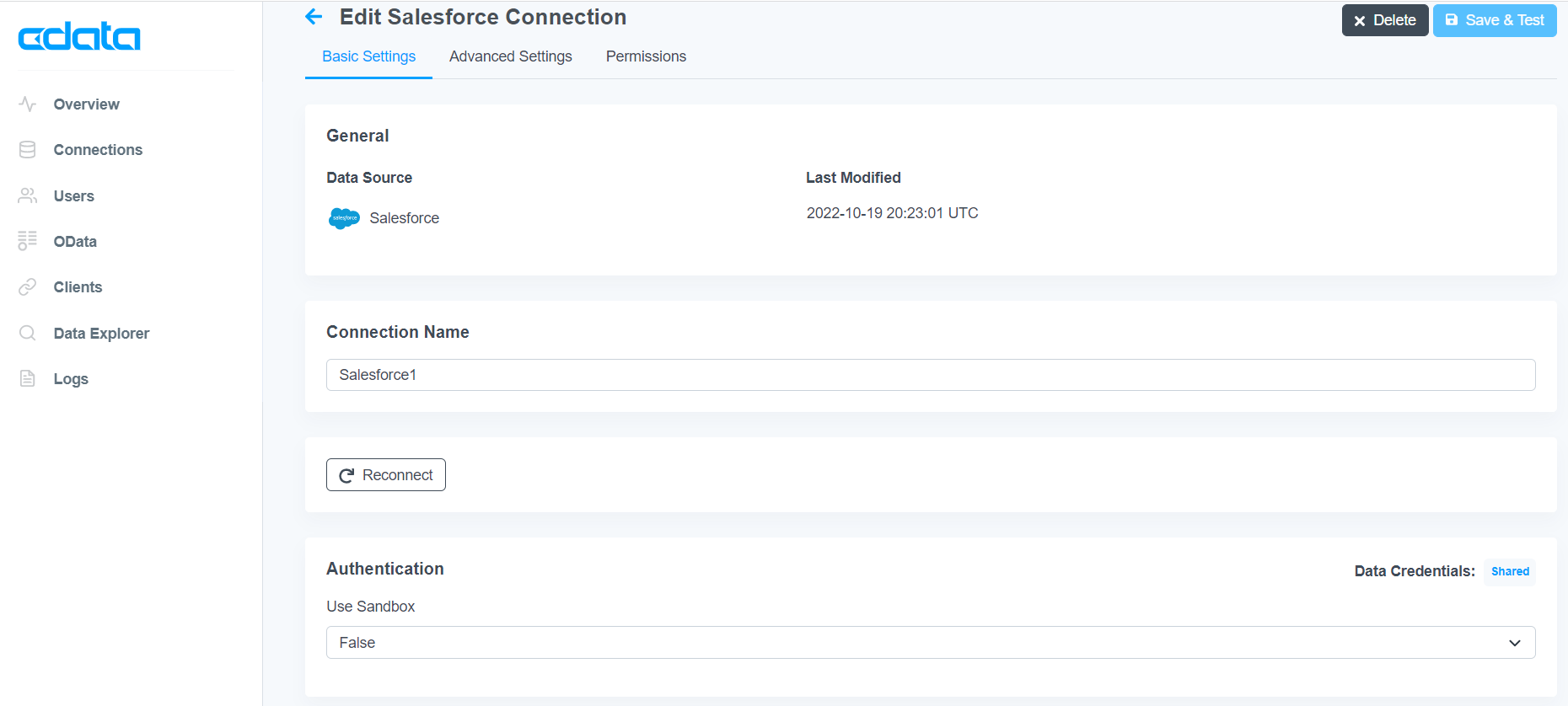Click the Salesforce data source name
Image resolution: width=1568 pixels, height=706 pixels.
tap(404, 218)
